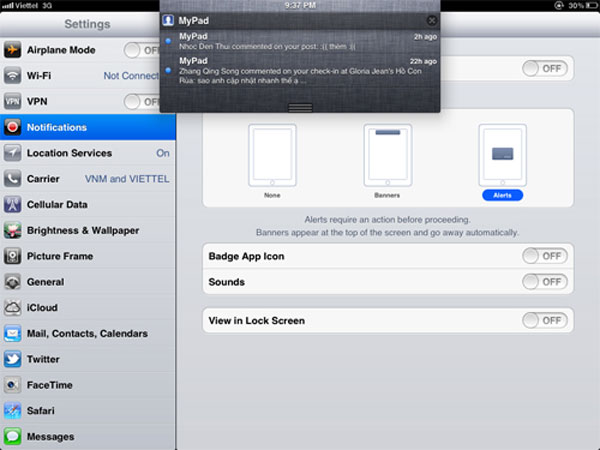The width and height of the screenshot is (600, 450).
Task: Grab the Notification Center pull handle
Action: pos(300,108)
